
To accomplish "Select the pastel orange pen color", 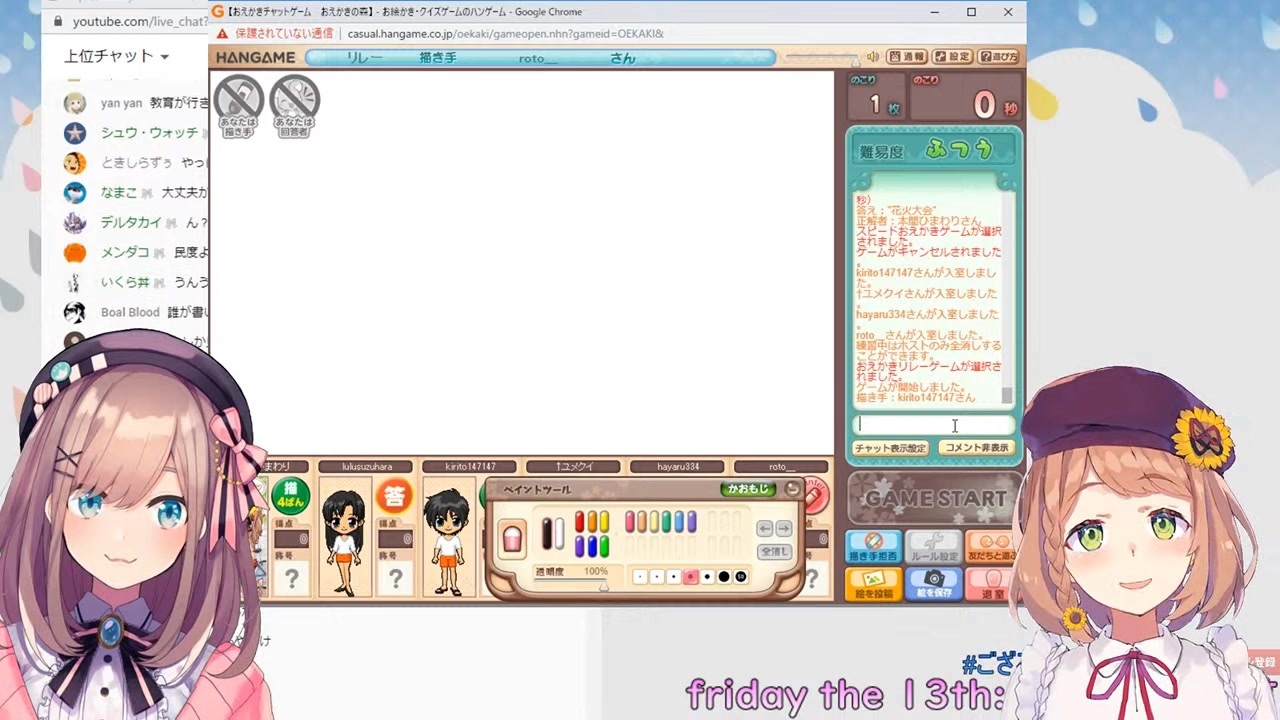I will 642,522.
